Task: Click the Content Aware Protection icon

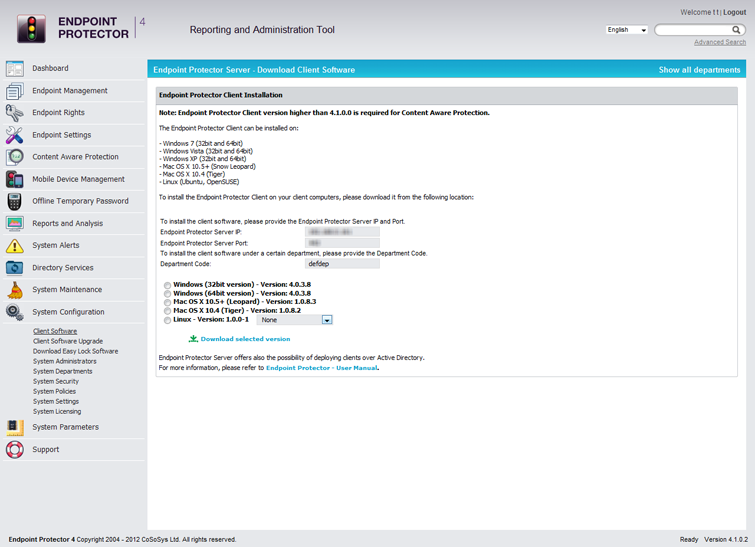Action: 14,157
